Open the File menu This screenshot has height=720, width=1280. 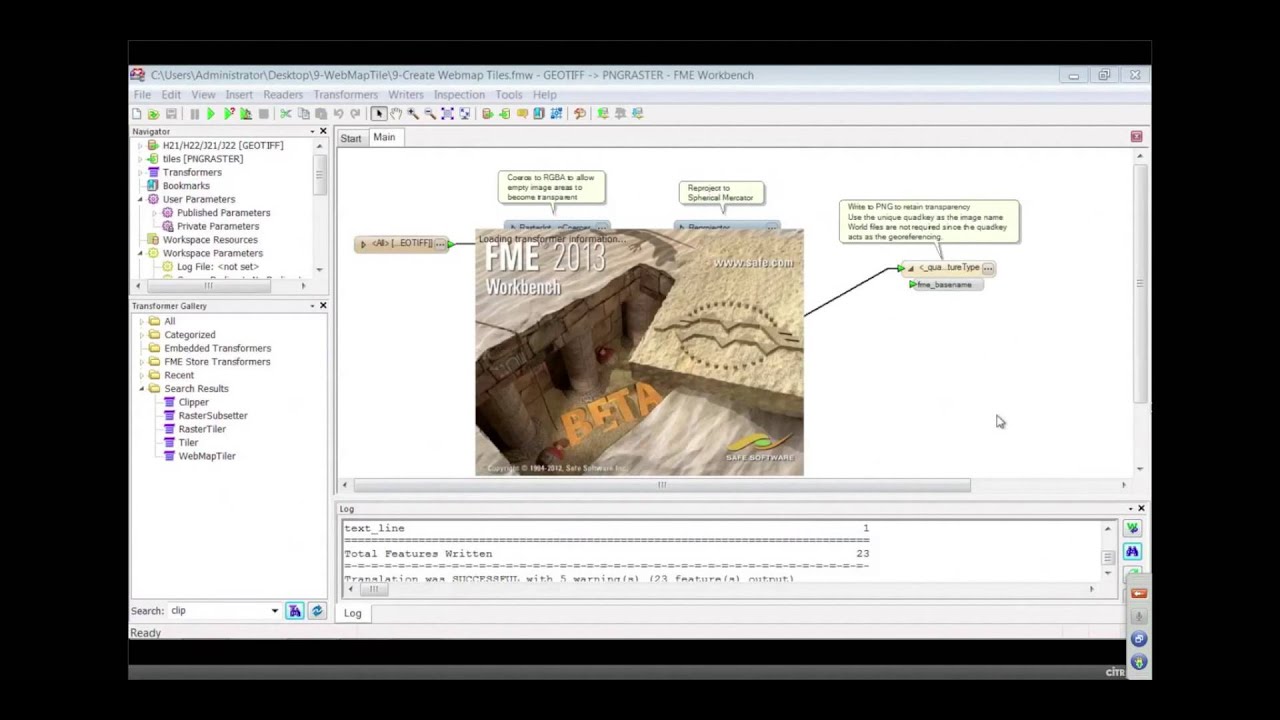[143, 95]
